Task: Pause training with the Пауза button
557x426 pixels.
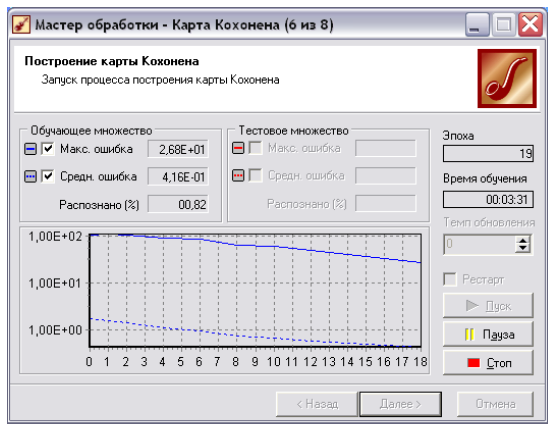Action: pos(488,334)
